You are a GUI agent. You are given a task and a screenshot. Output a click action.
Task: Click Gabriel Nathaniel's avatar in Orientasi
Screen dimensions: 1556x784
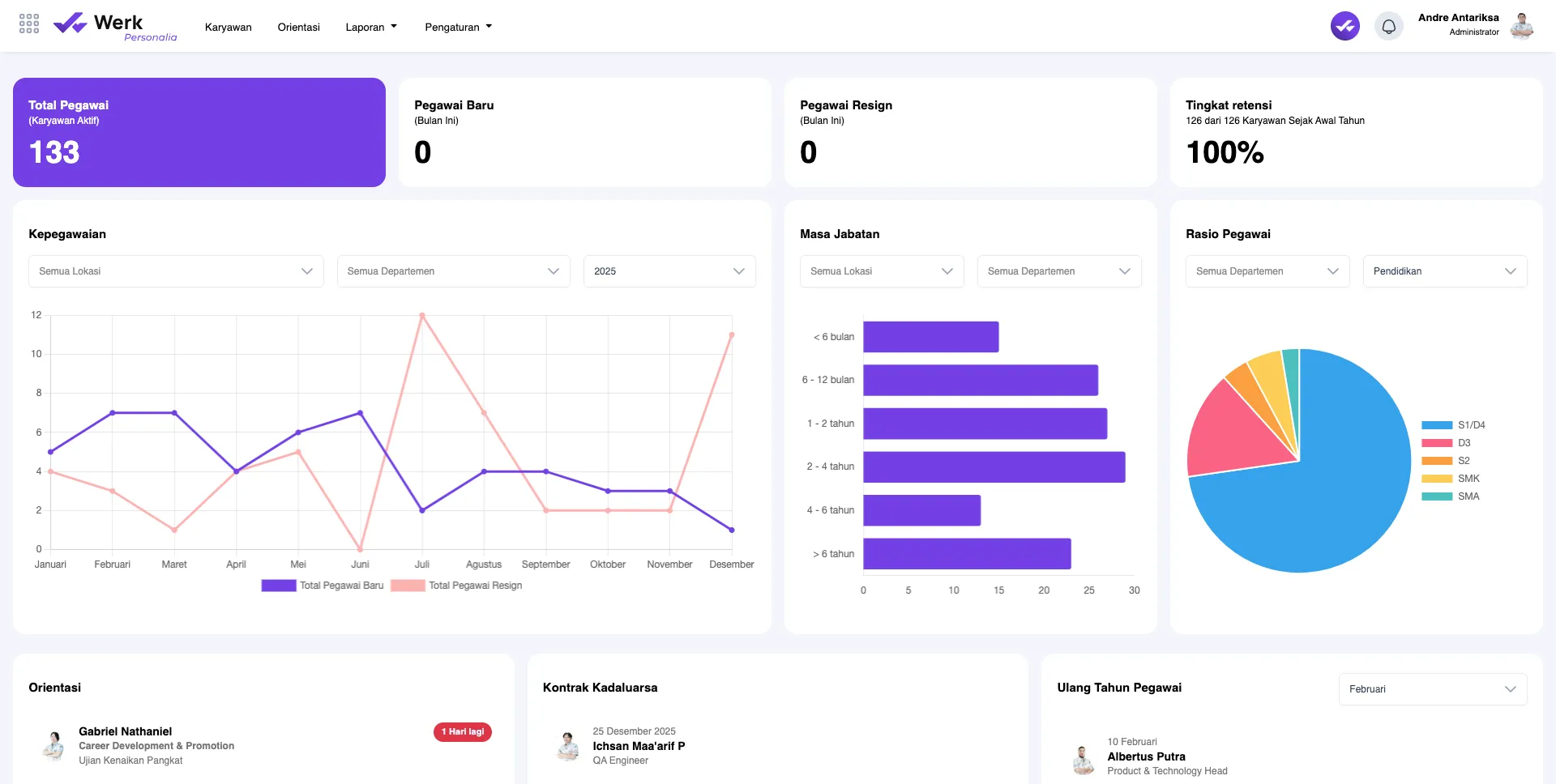pos(53,745)
